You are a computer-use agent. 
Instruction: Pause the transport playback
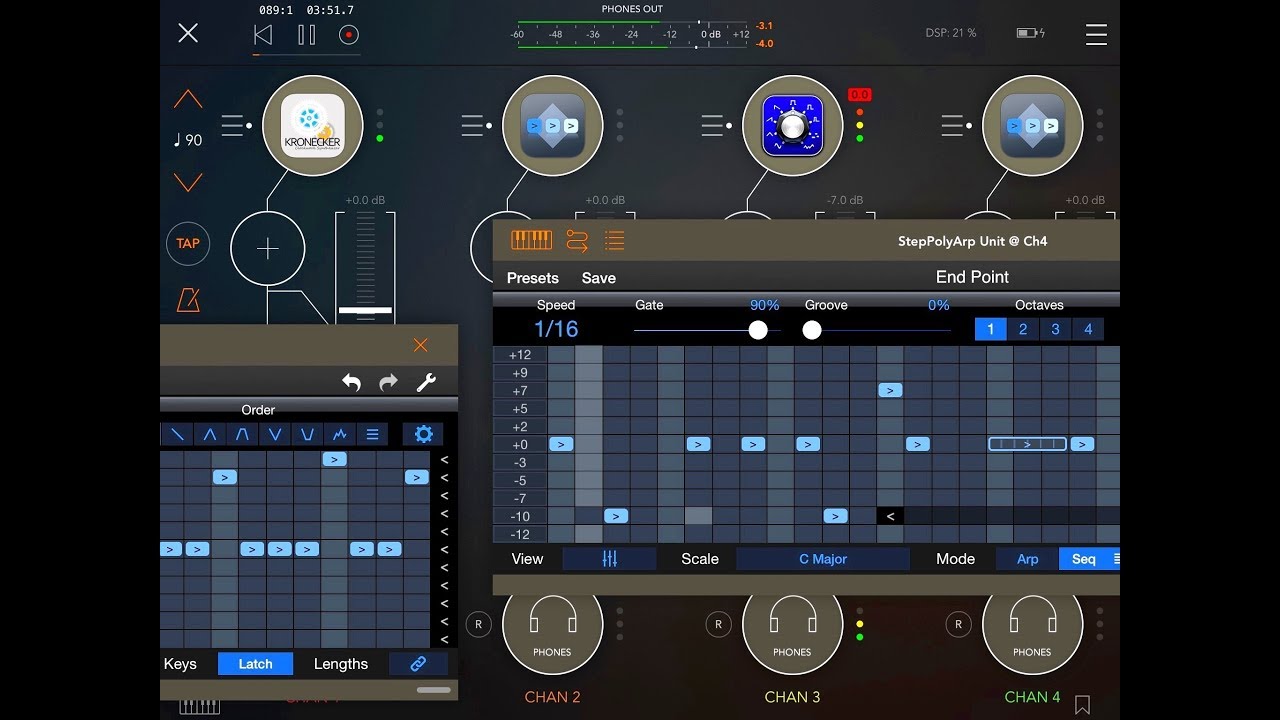point(306,35)
